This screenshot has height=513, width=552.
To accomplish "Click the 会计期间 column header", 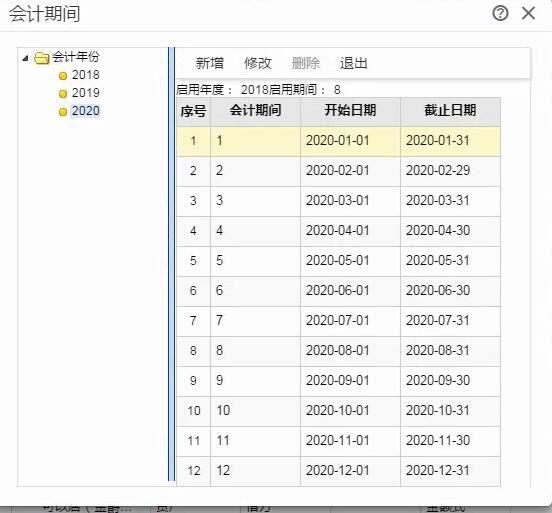I will coord(256,112).
